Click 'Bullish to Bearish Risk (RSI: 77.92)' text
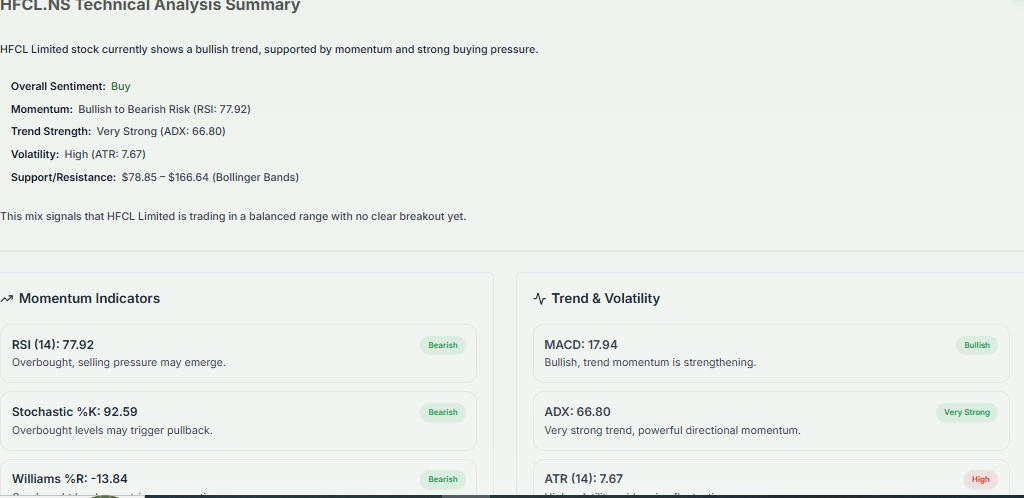The width and height of the screenshot is (1024, 498). point(165,109)
